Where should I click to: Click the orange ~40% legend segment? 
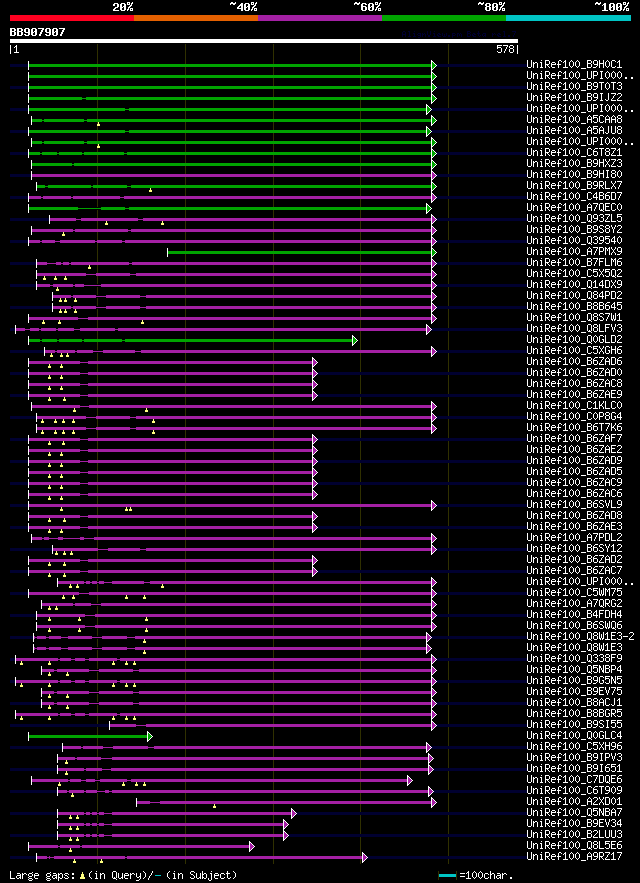196,17
